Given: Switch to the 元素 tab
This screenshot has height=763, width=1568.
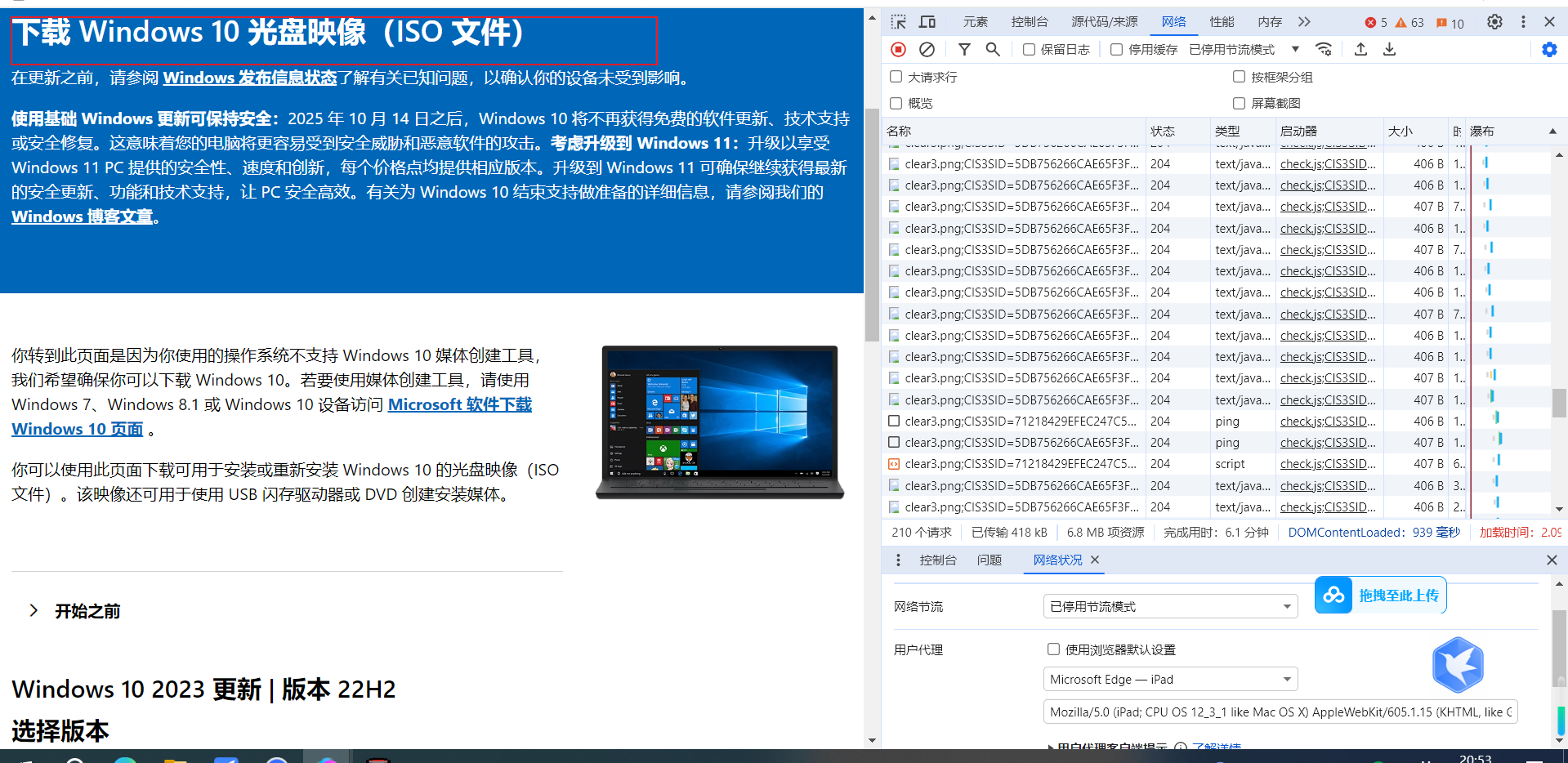Looking at the screenshot, I should [975, 22].
